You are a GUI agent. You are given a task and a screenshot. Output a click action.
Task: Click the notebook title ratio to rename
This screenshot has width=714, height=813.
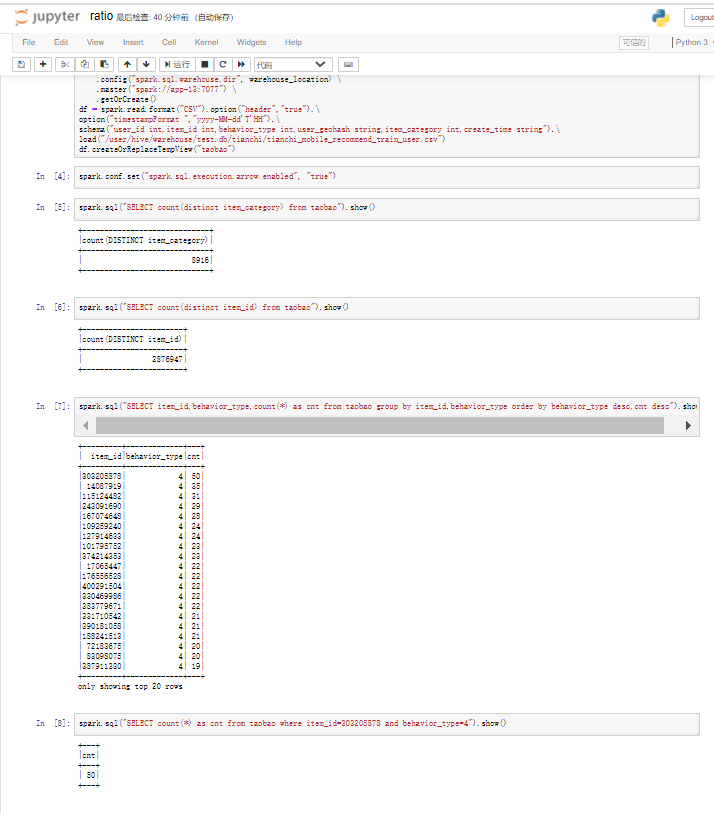101,17
